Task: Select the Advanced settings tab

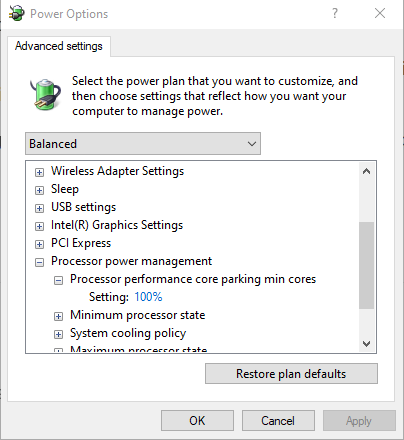Action: [59, 46]
